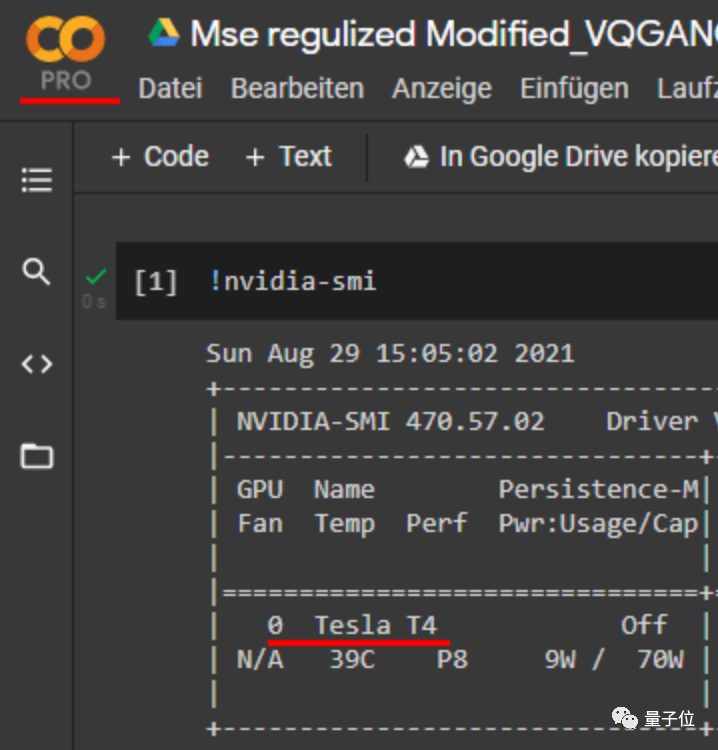The height and width of the screenshot is (750, 718).
Task: Click the 'Driver' label in the output
Action: pyautogui.click(x=652, y=422)
